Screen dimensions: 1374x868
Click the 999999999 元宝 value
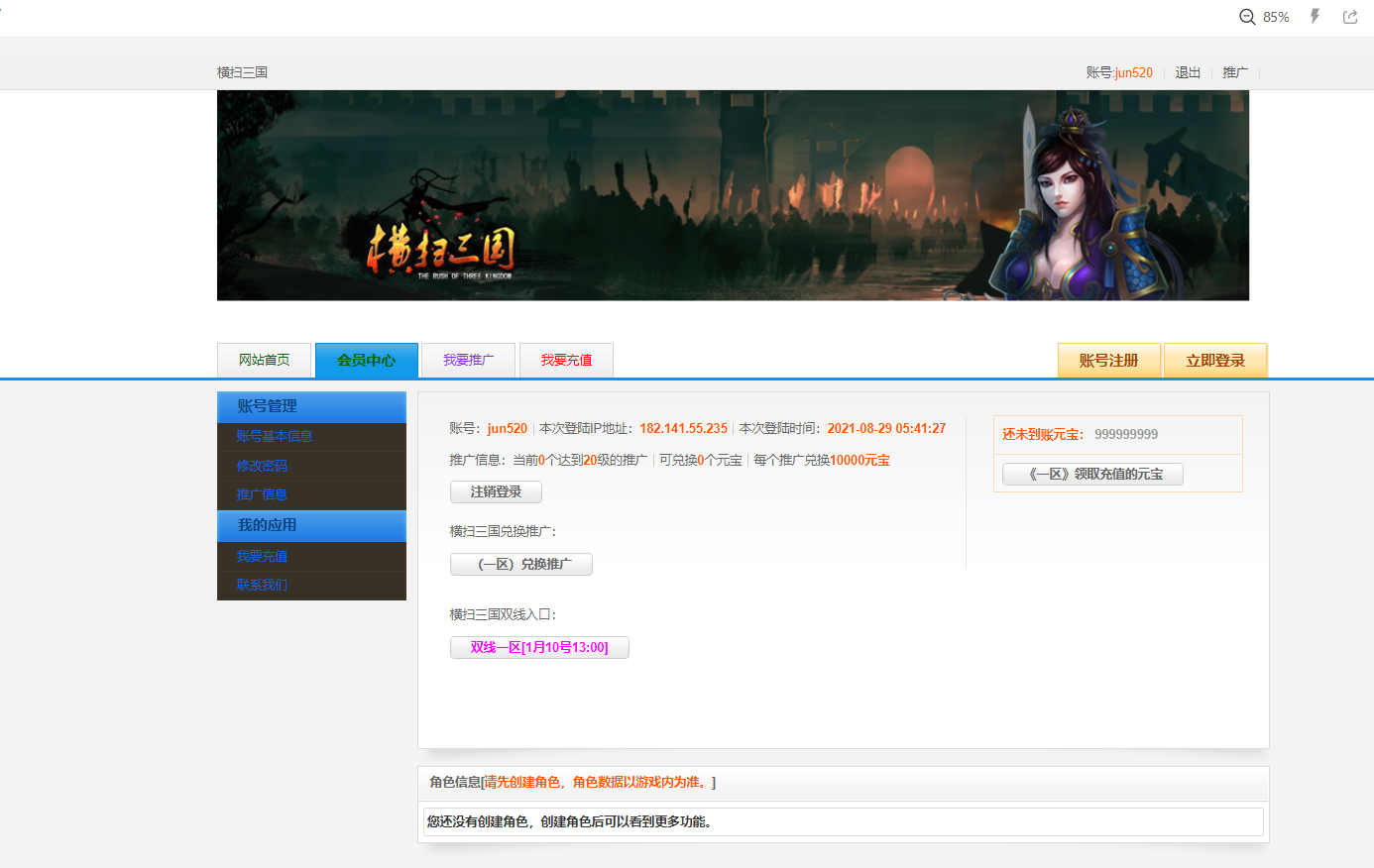(x=1126, y=434)
